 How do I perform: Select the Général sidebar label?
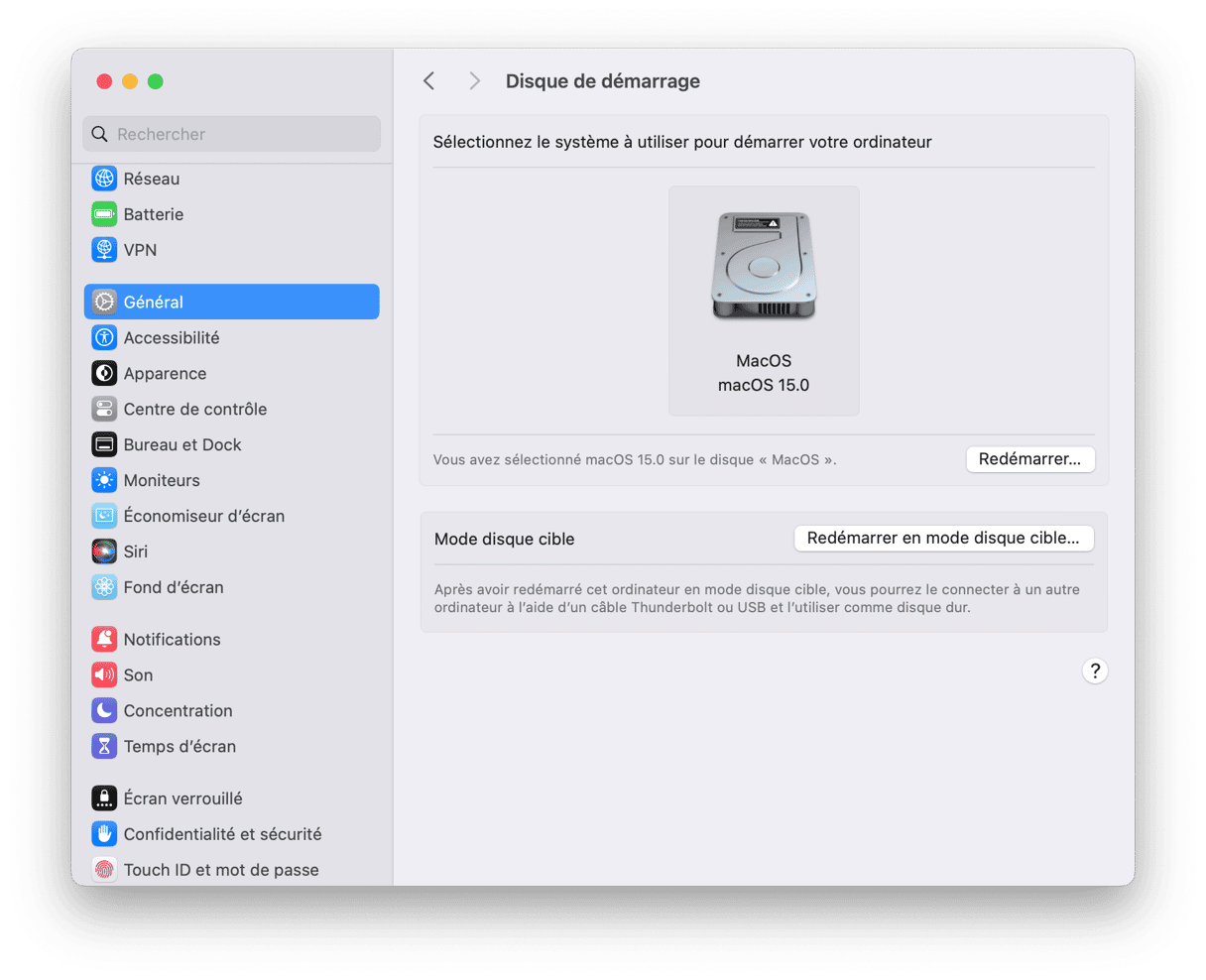click(x=154, y=302)
